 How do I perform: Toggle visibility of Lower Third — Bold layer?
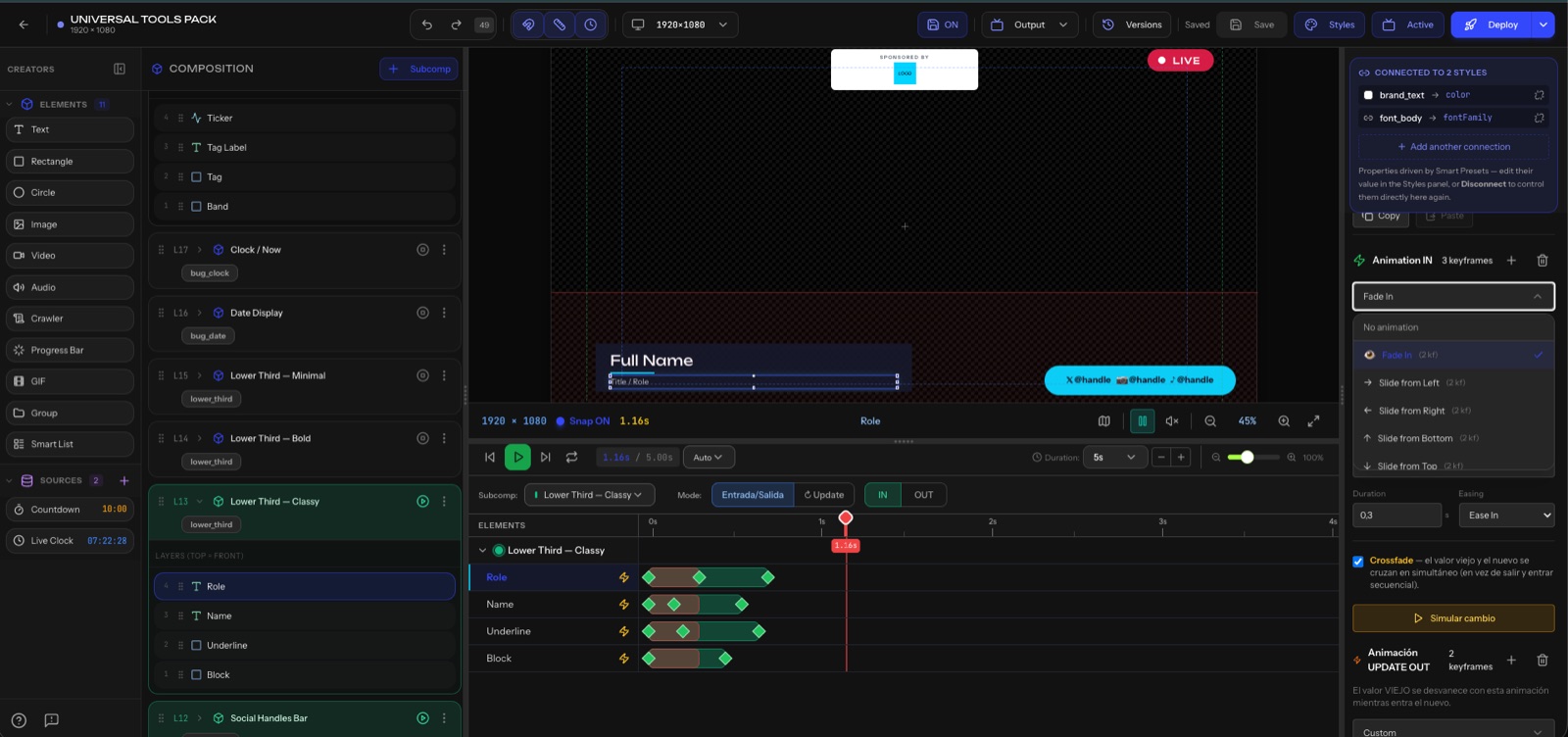[422, 438]
